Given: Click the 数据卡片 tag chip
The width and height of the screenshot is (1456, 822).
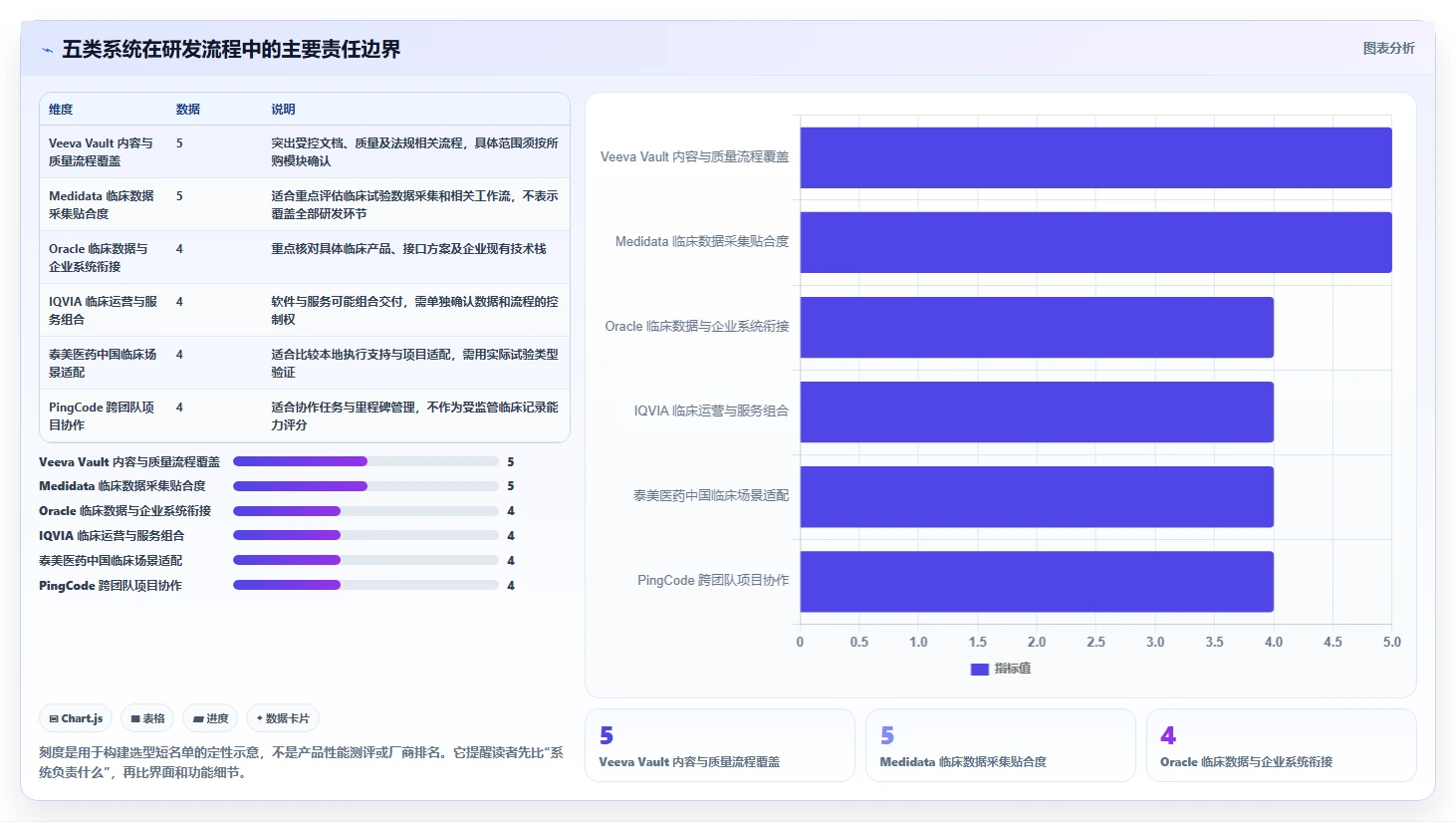Looking at the screenshot, I should [283, 718].
